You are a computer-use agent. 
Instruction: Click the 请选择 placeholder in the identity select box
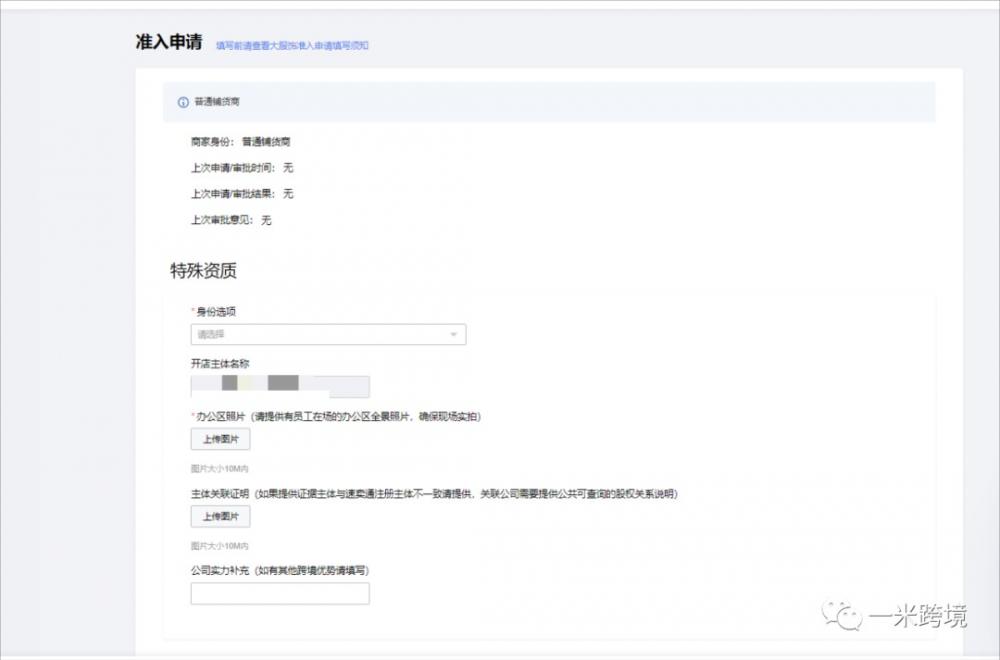(211, 335)
